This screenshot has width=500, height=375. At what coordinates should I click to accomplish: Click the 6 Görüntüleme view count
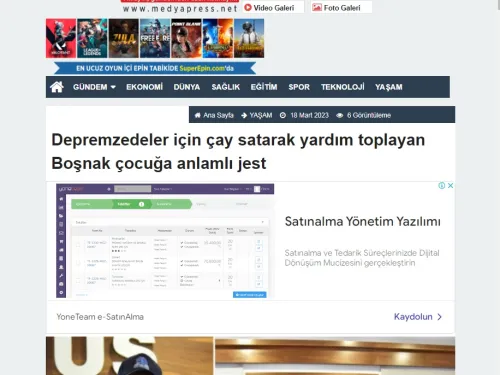point(369,115)
